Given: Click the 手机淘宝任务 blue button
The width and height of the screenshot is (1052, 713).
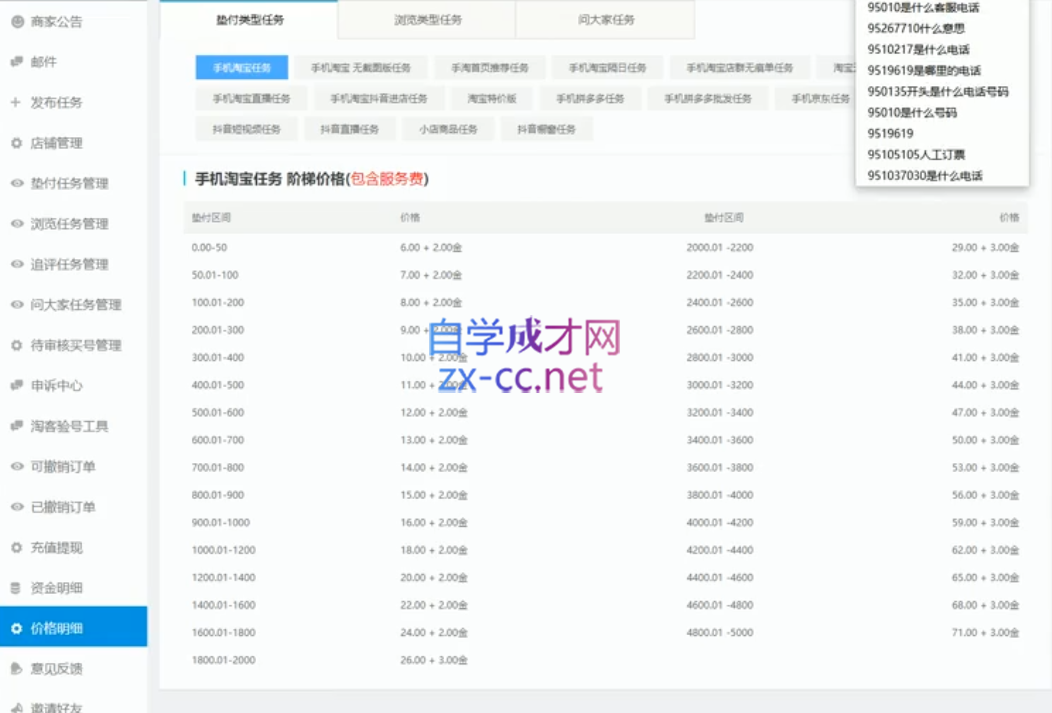Looking at the screenshot, I should [242, 68].
